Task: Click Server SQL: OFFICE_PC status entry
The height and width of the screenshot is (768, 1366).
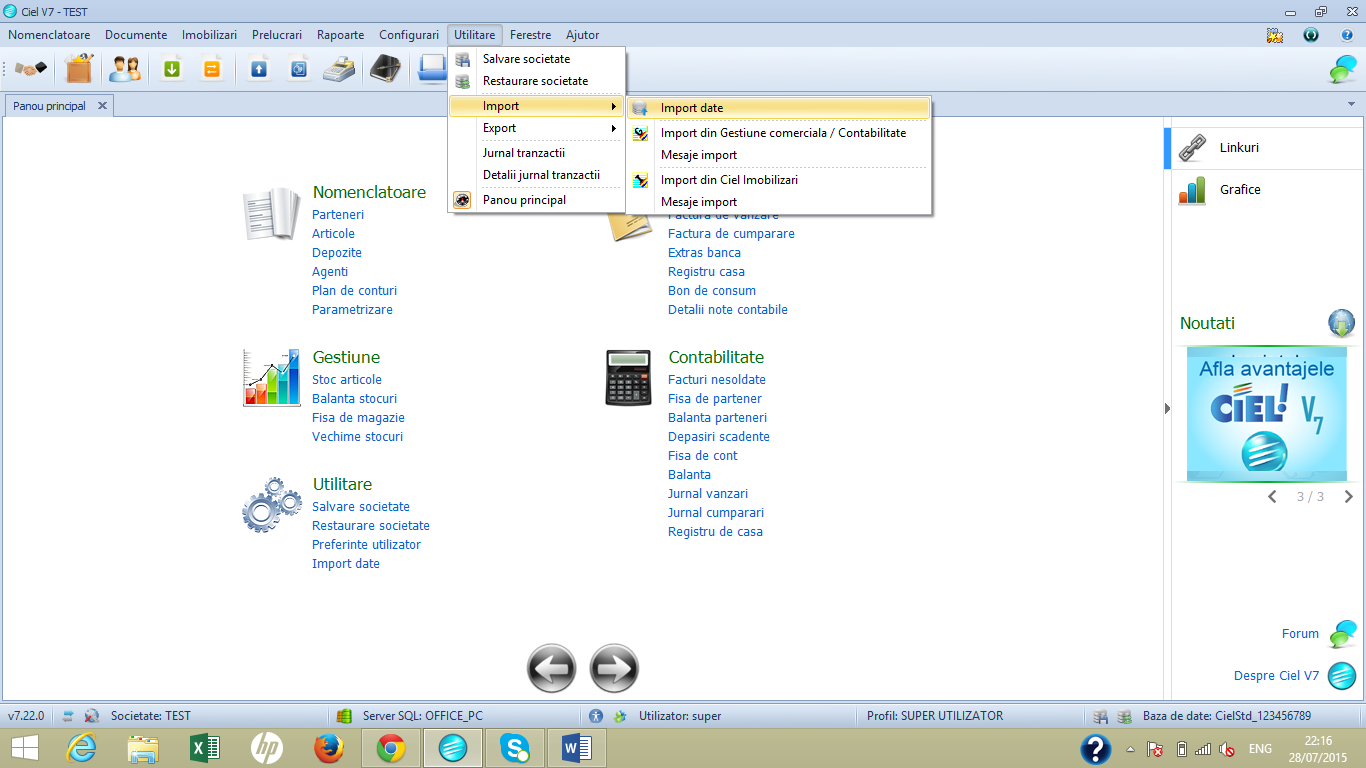Action: tap(423, 716)
